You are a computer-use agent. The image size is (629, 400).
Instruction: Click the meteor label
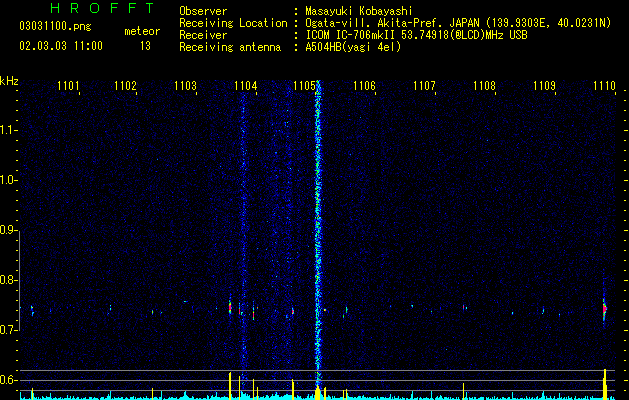142,31
